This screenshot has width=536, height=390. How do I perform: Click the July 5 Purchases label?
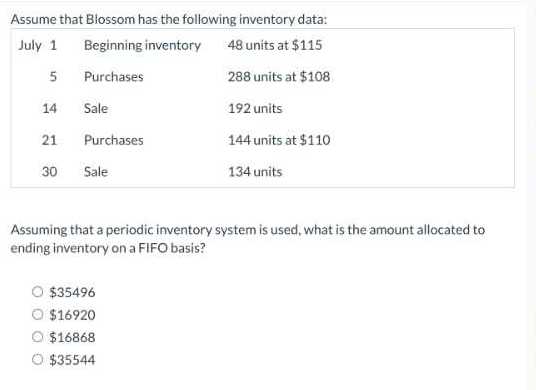[114, 77]
